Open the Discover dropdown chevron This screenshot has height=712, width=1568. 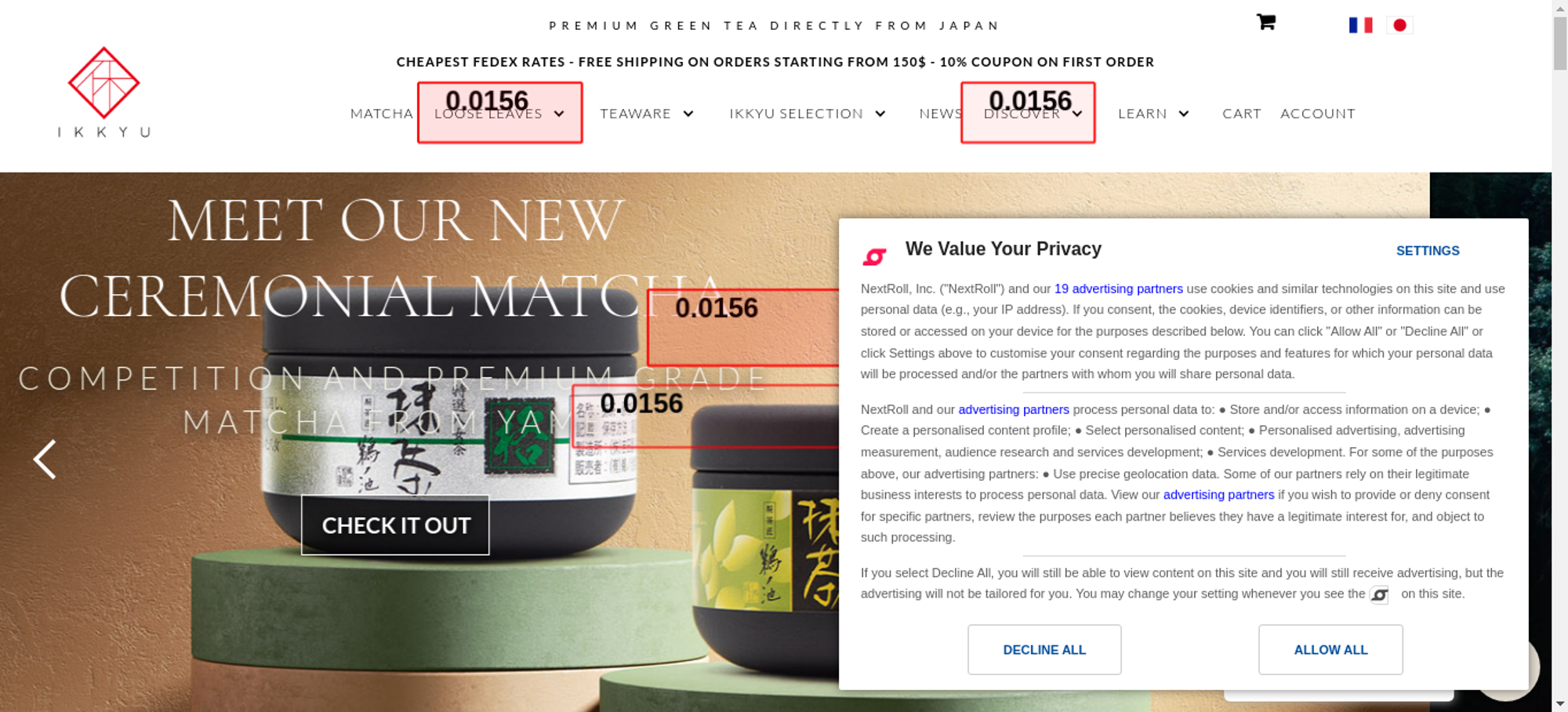click(x=1078, y=114)
